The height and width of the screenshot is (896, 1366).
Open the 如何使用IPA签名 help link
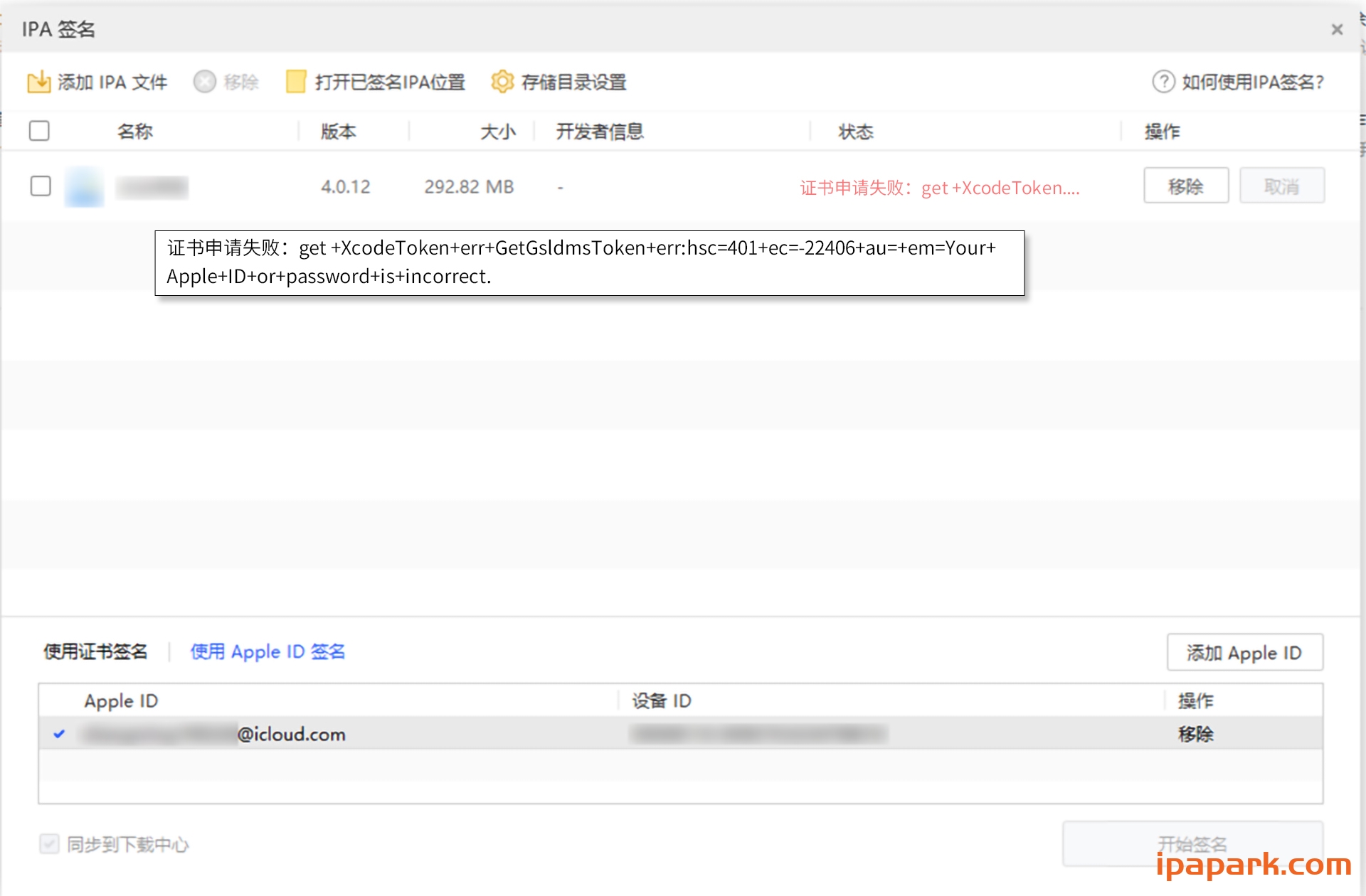click(1252, 81)
